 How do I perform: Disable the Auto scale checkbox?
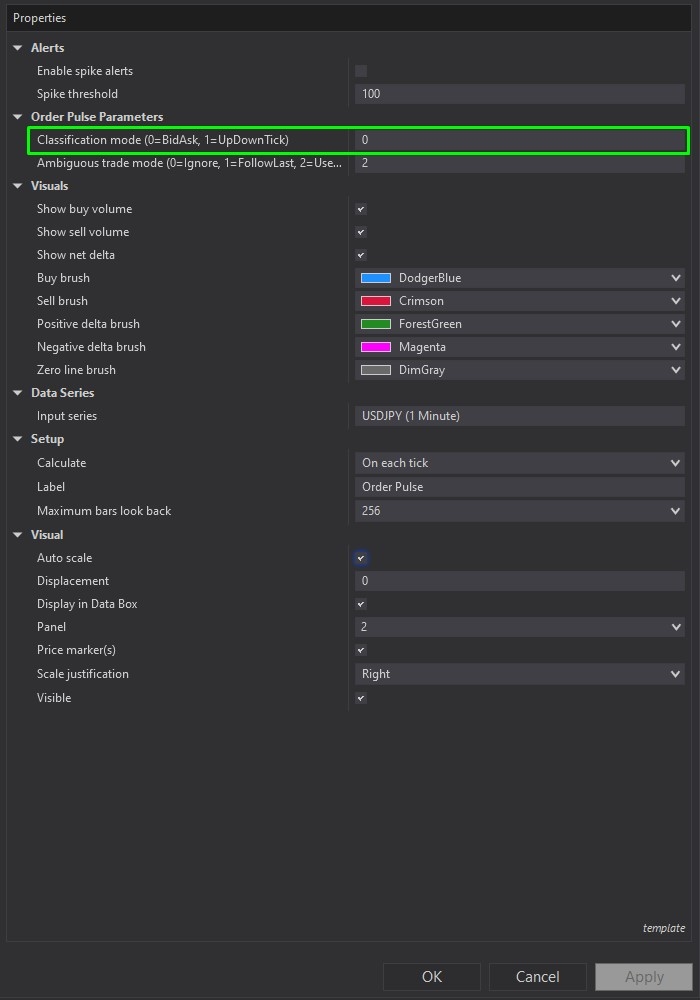coord(361,558)
